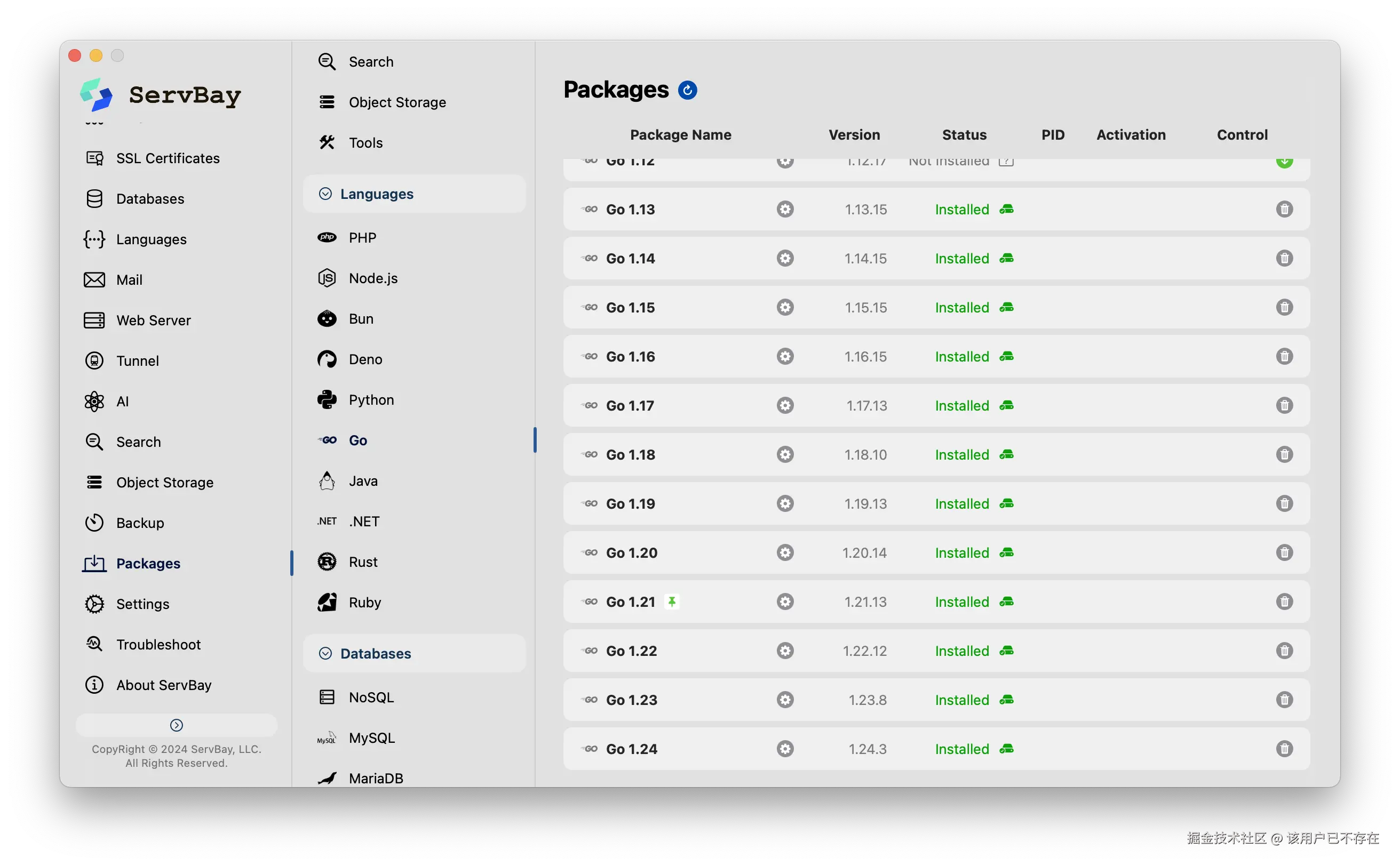This screenshot has height=866, width=1400.
Task: Select Python in the languages list
Action: (x=371, y=400)
